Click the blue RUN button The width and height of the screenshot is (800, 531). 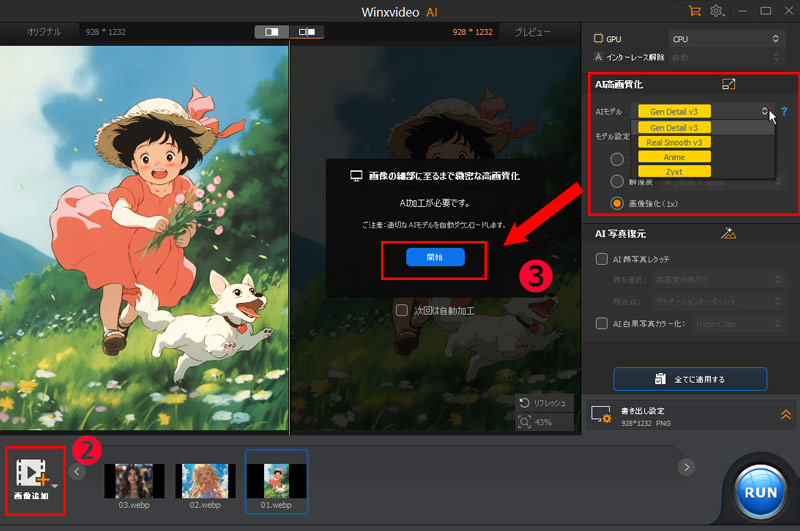pyautogui.click(x=760, y=492)
